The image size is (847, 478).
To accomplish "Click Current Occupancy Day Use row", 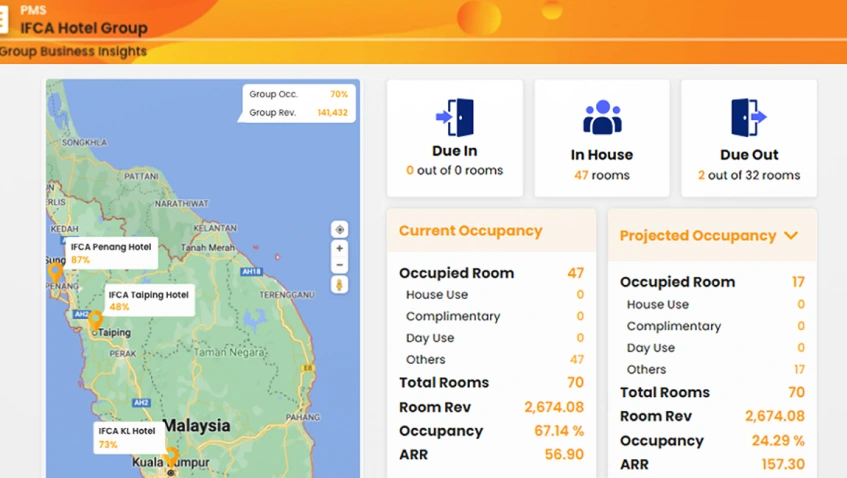I will [492, 338].
